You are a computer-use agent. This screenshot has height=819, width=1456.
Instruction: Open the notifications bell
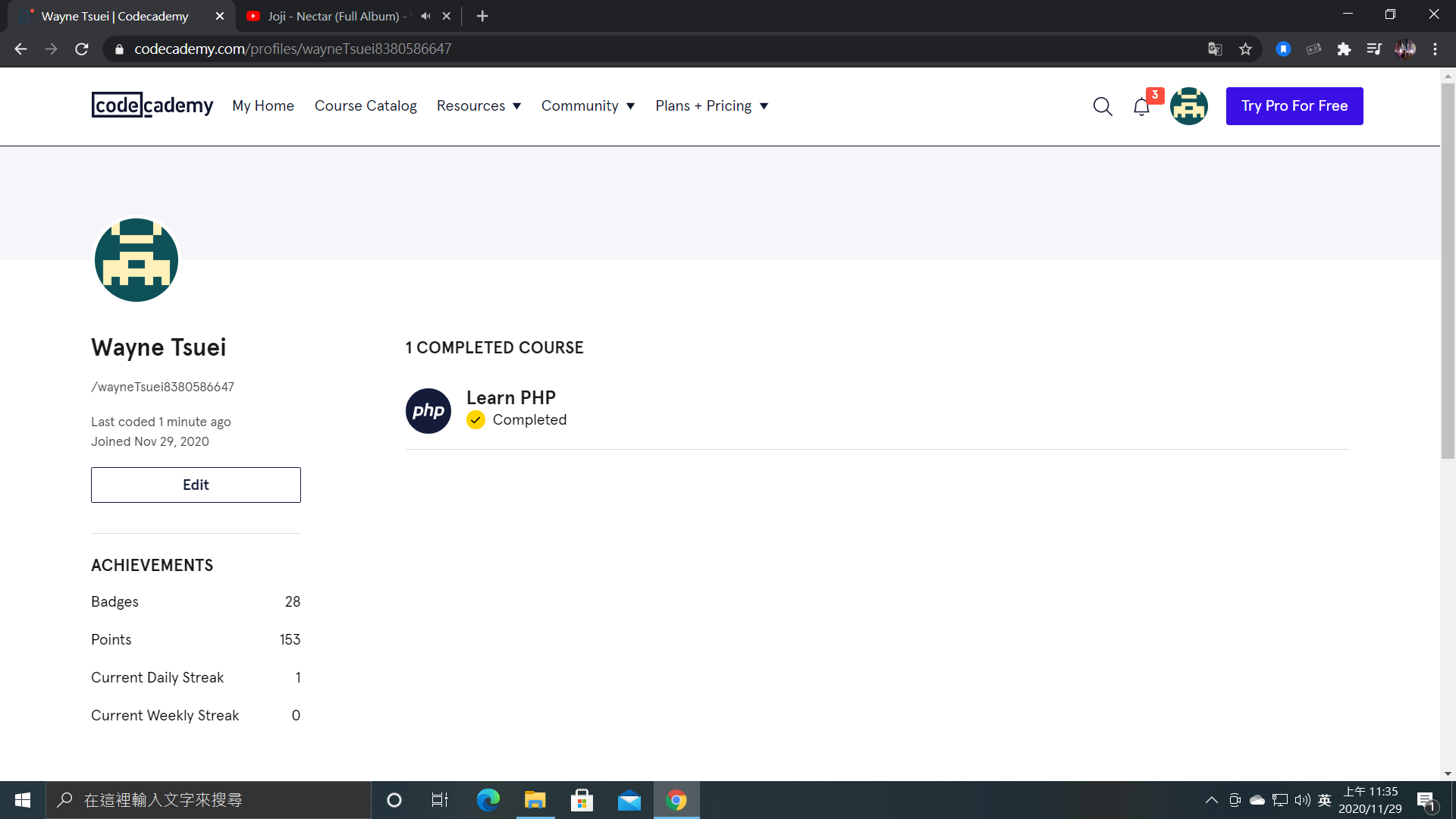[x=1141, y=107]
